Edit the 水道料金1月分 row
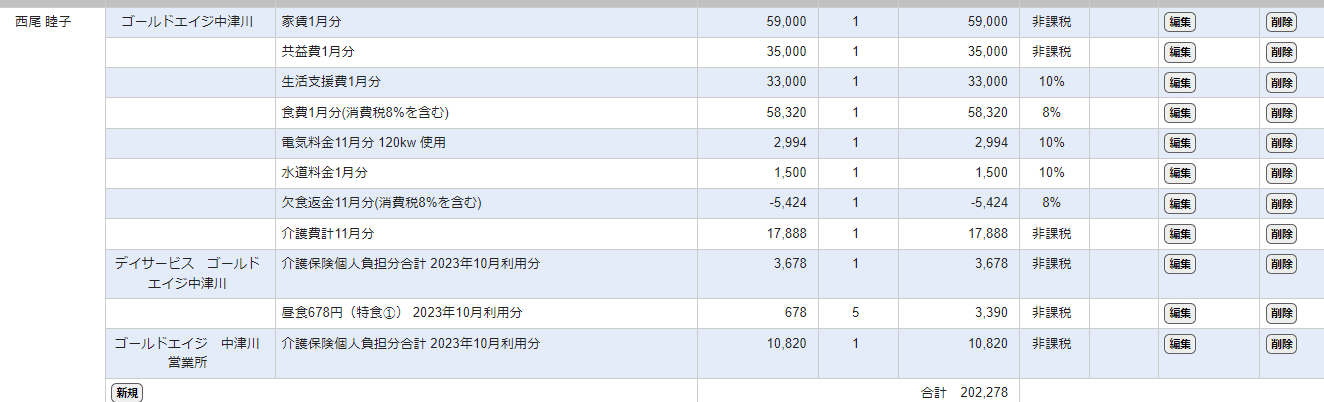 (1179, 173)
